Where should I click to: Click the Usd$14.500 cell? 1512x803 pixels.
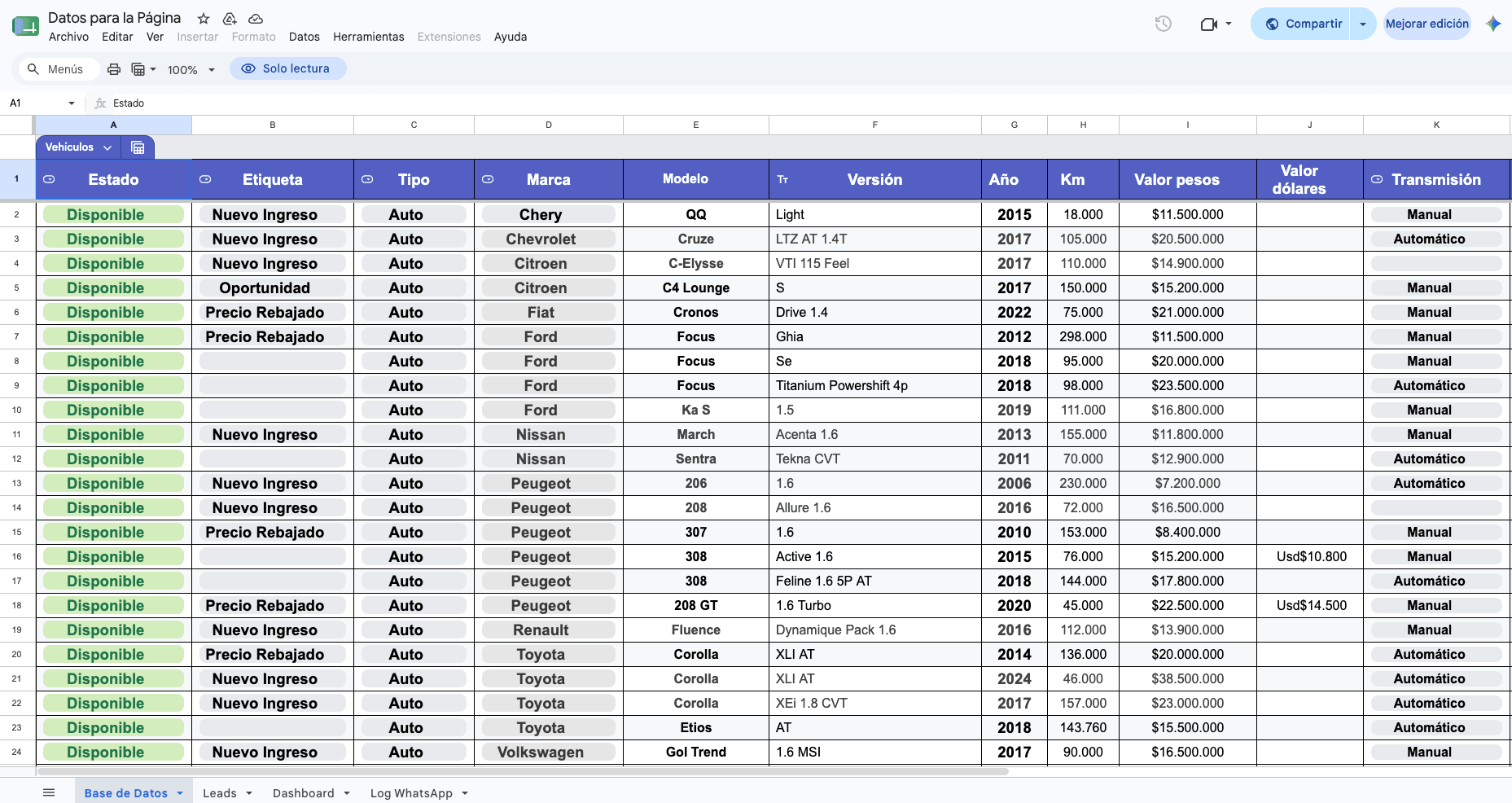(1310, 605)
